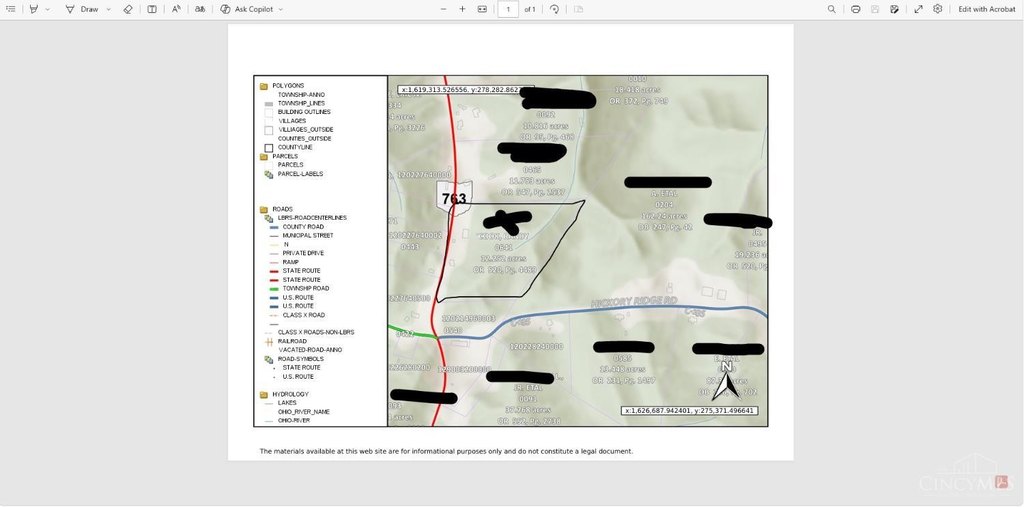
Task: Start Read aloud
Action: [176, 9]
